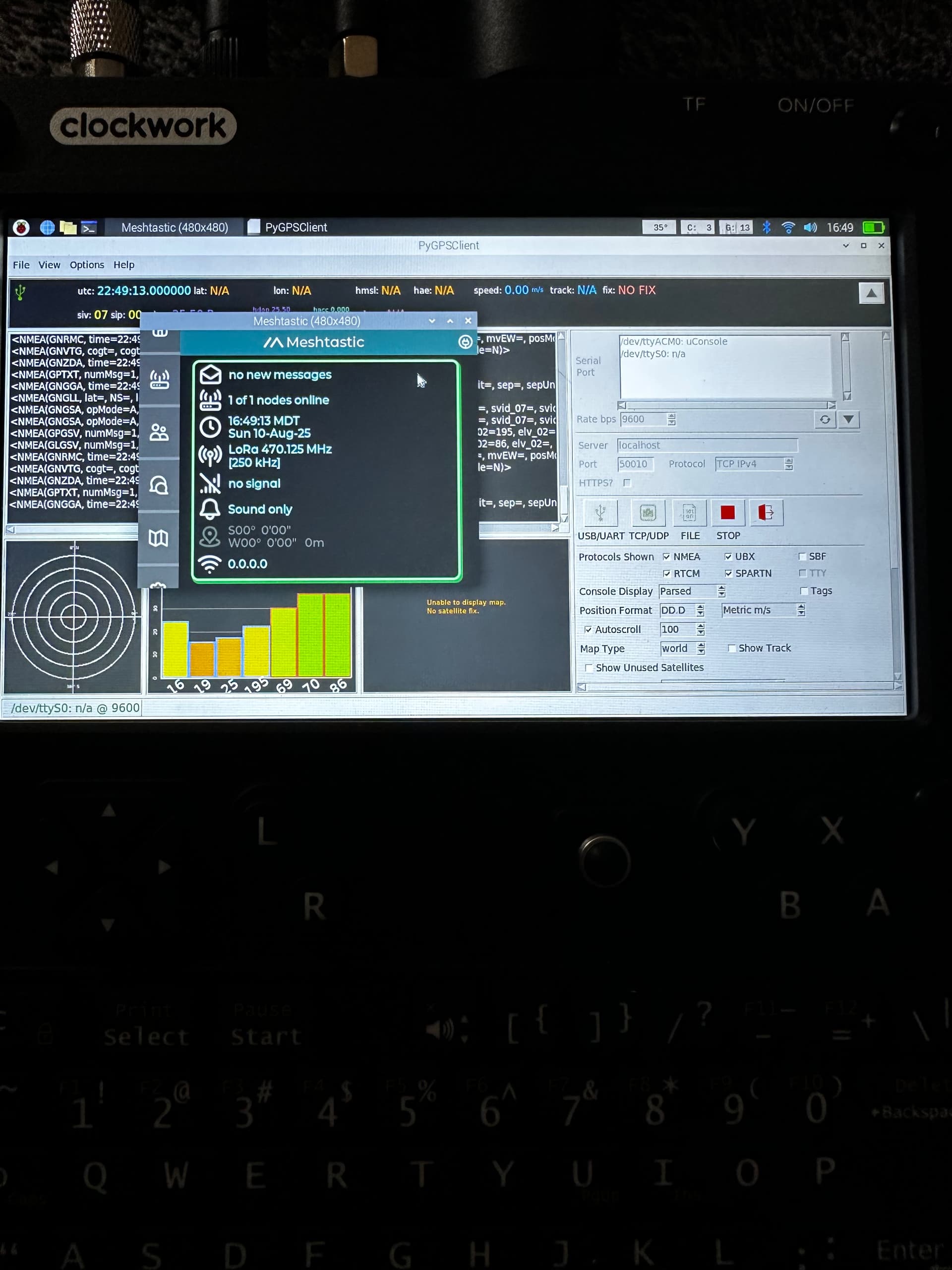Change the Position Format DD.D selector
The height and width of the screenshot is (1270, 952).
682,610
